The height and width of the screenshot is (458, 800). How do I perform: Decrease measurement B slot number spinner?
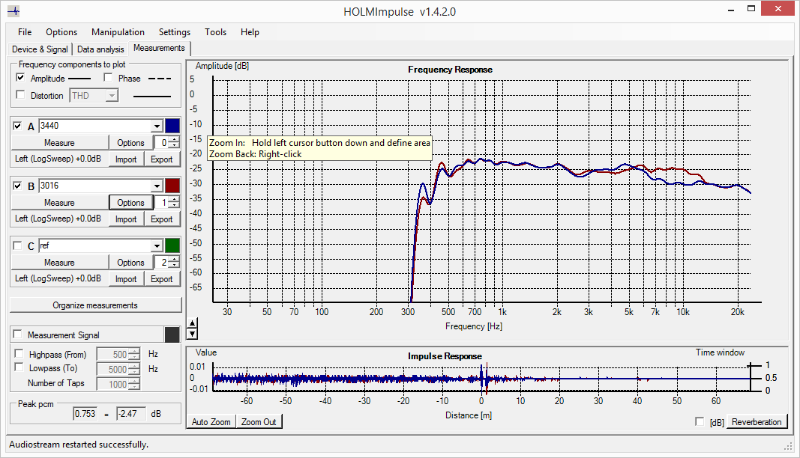[x=174, y=206]
